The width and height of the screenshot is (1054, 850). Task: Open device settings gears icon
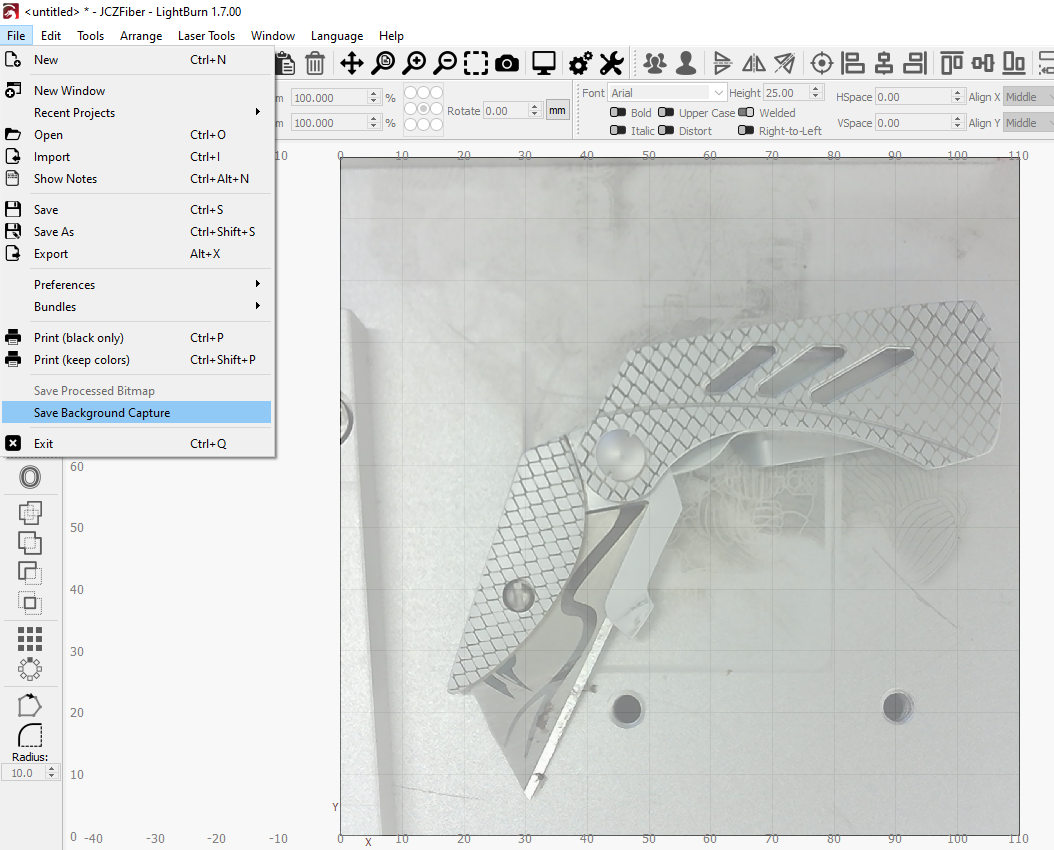coord(580,64)
